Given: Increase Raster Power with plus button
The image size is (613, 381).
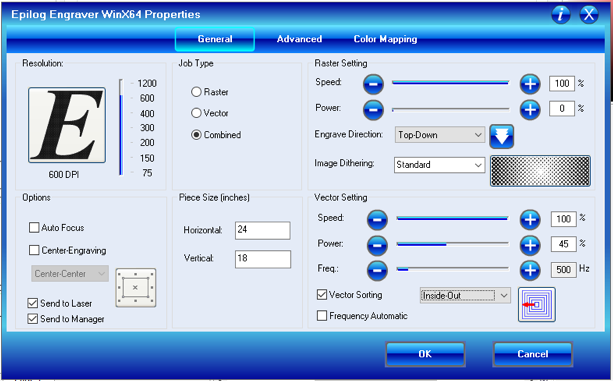Looking at the screenshot, I should point(530,110).
